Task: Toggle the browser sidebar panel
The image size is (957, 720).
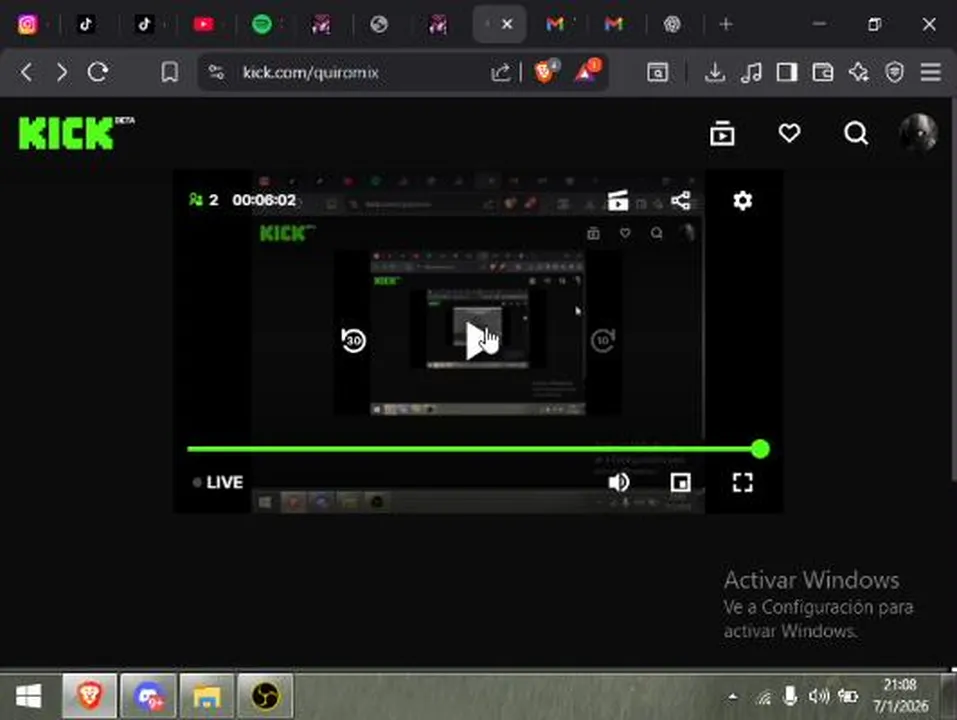Action: [x=787, y=73]
